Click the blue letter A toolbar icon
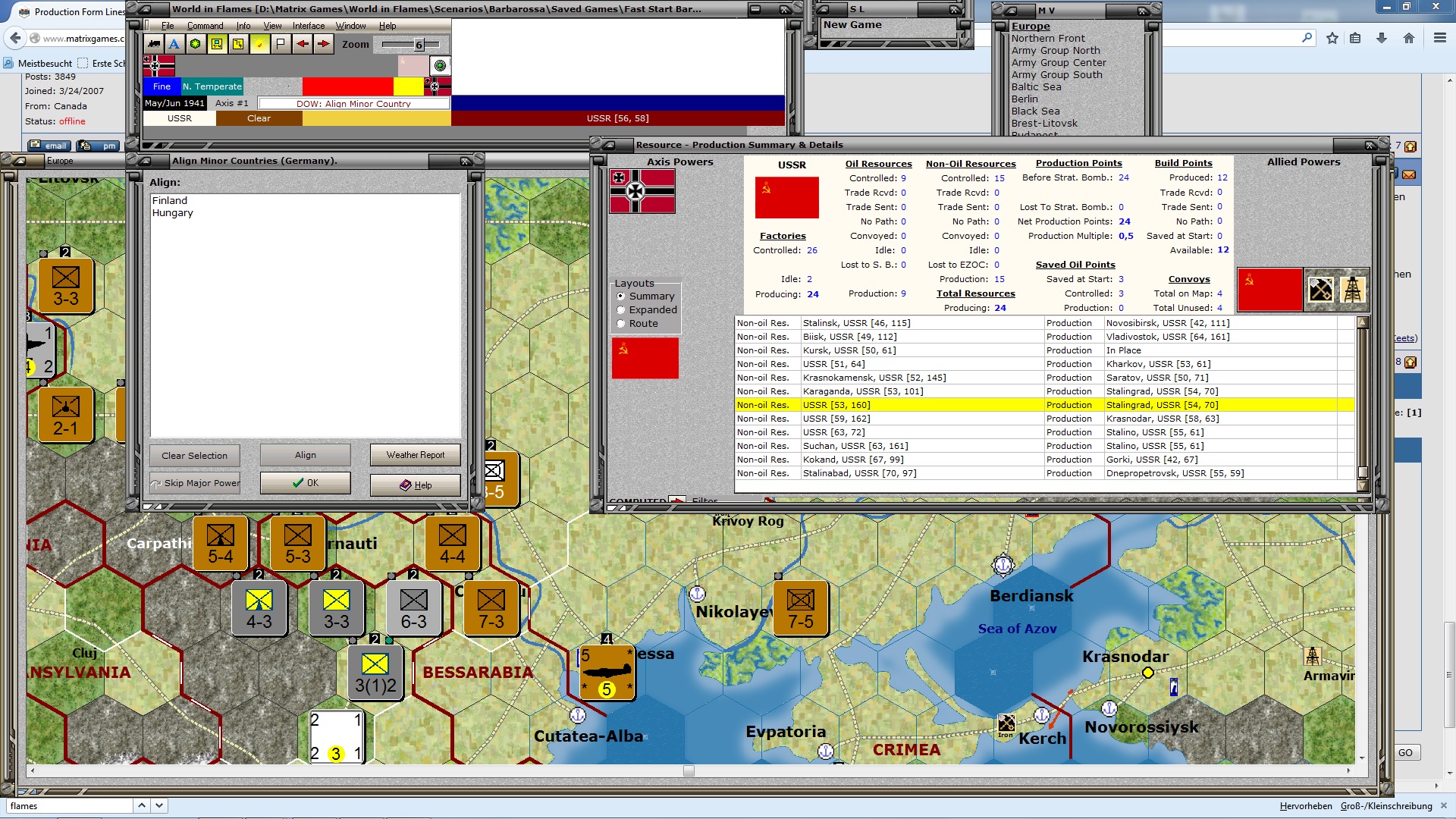 [x=175, y=44]
